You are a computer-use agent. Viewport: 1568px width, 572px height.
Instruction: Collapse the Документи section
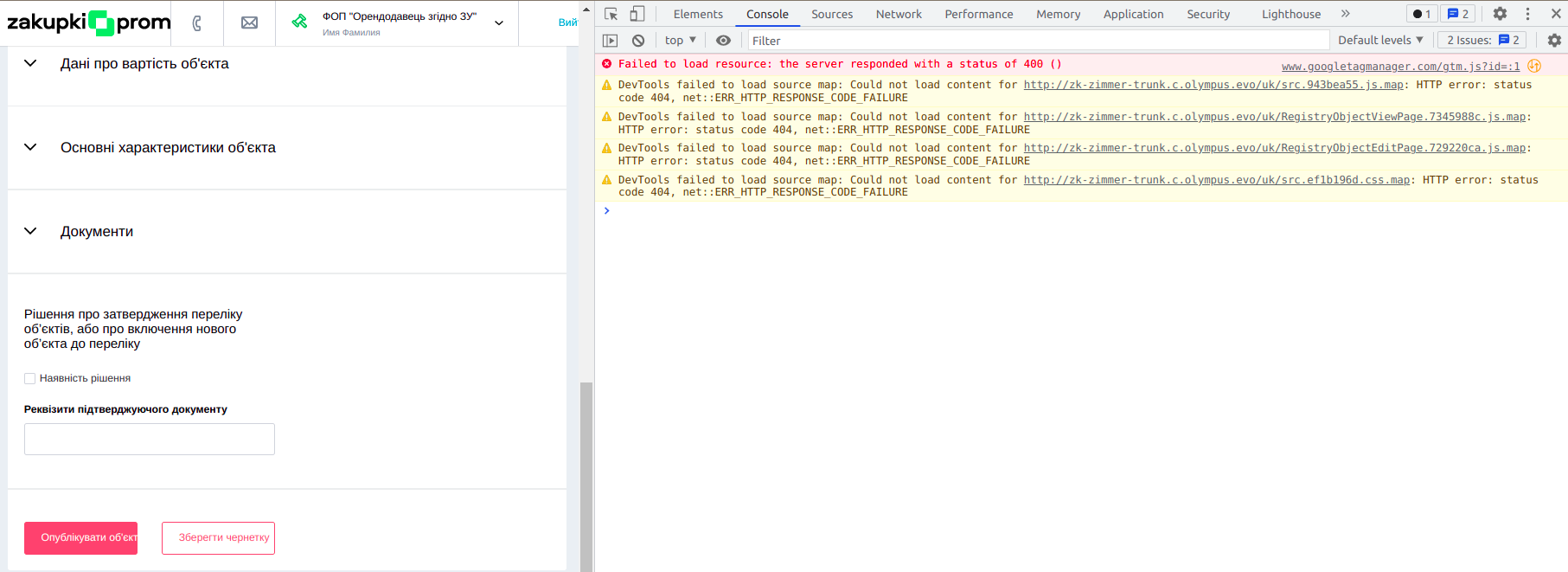point(30,232)
